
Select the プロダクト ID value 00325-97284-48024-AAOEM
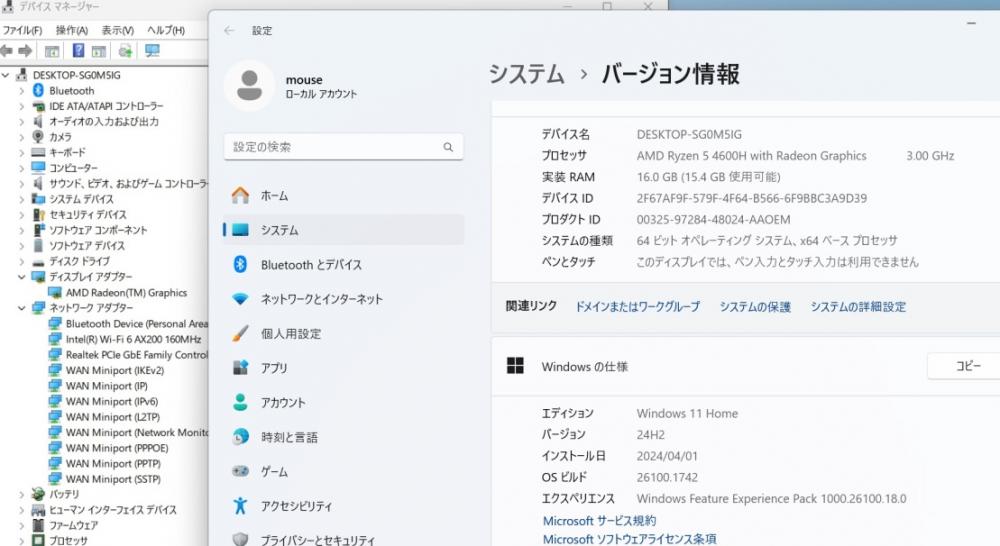click(713, 219)
